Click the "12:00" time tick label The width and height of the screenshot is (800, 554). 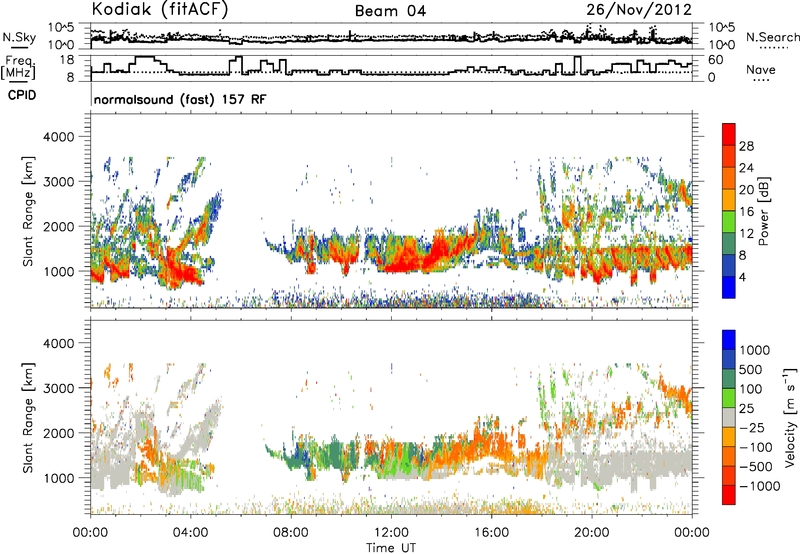point(391,533)
